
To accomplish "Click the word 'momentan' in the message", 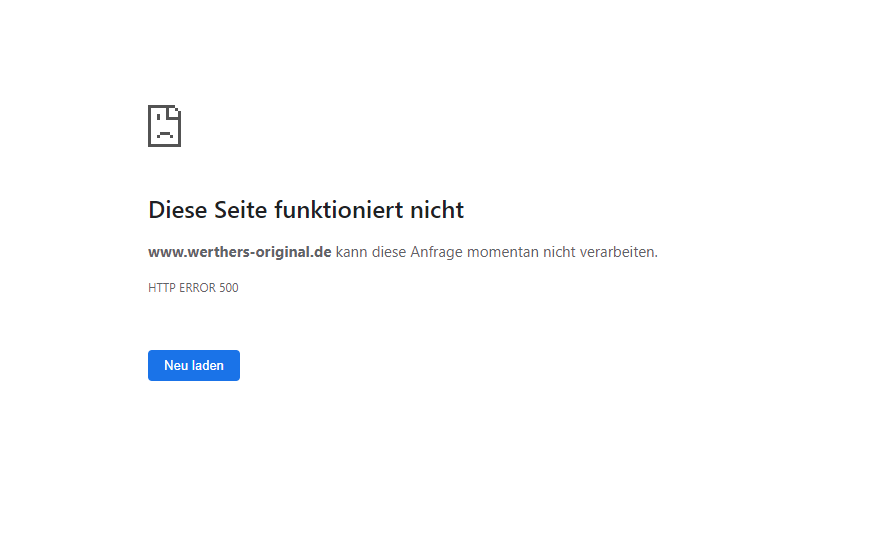I will coord(503,252).
